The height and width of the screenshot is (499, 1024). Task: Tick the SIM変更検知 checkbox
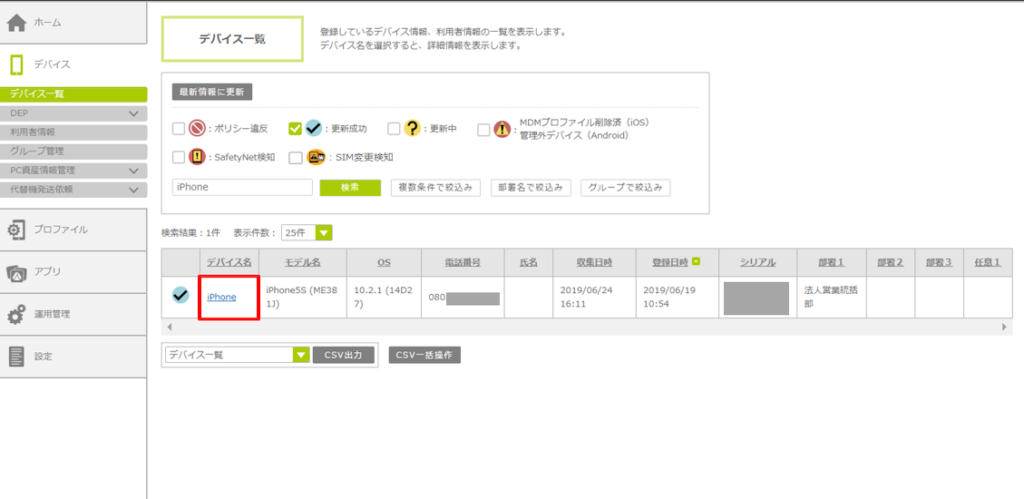pyautogui.click(x=295, y=157)
